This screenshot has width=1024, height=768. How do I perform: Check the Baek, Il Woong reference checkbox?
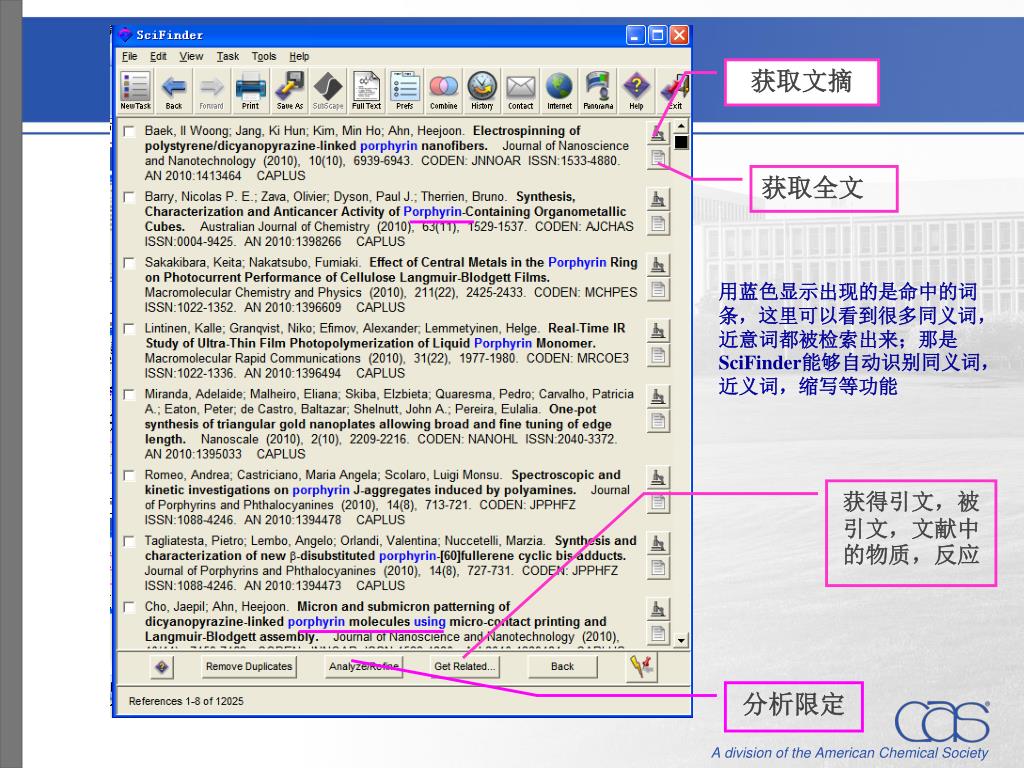click(x=129, y=131)
